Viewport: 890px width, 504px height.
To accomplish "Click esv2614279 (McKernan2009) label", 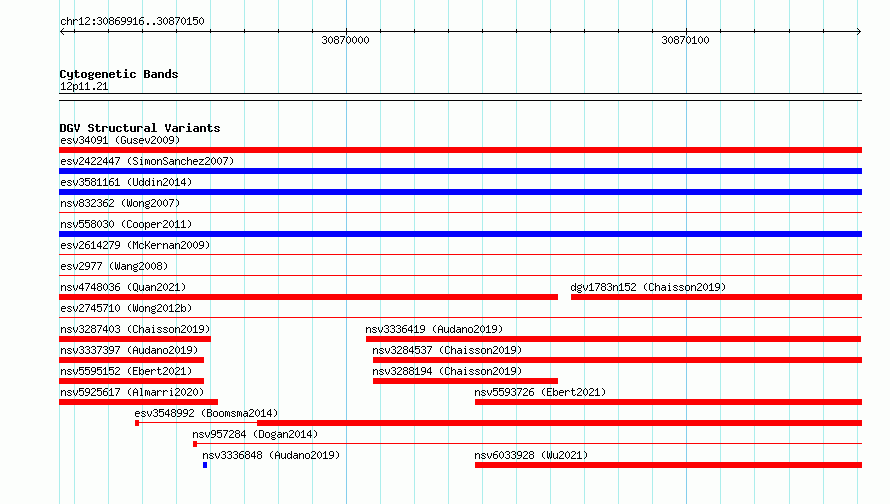I will coord(135,245).
